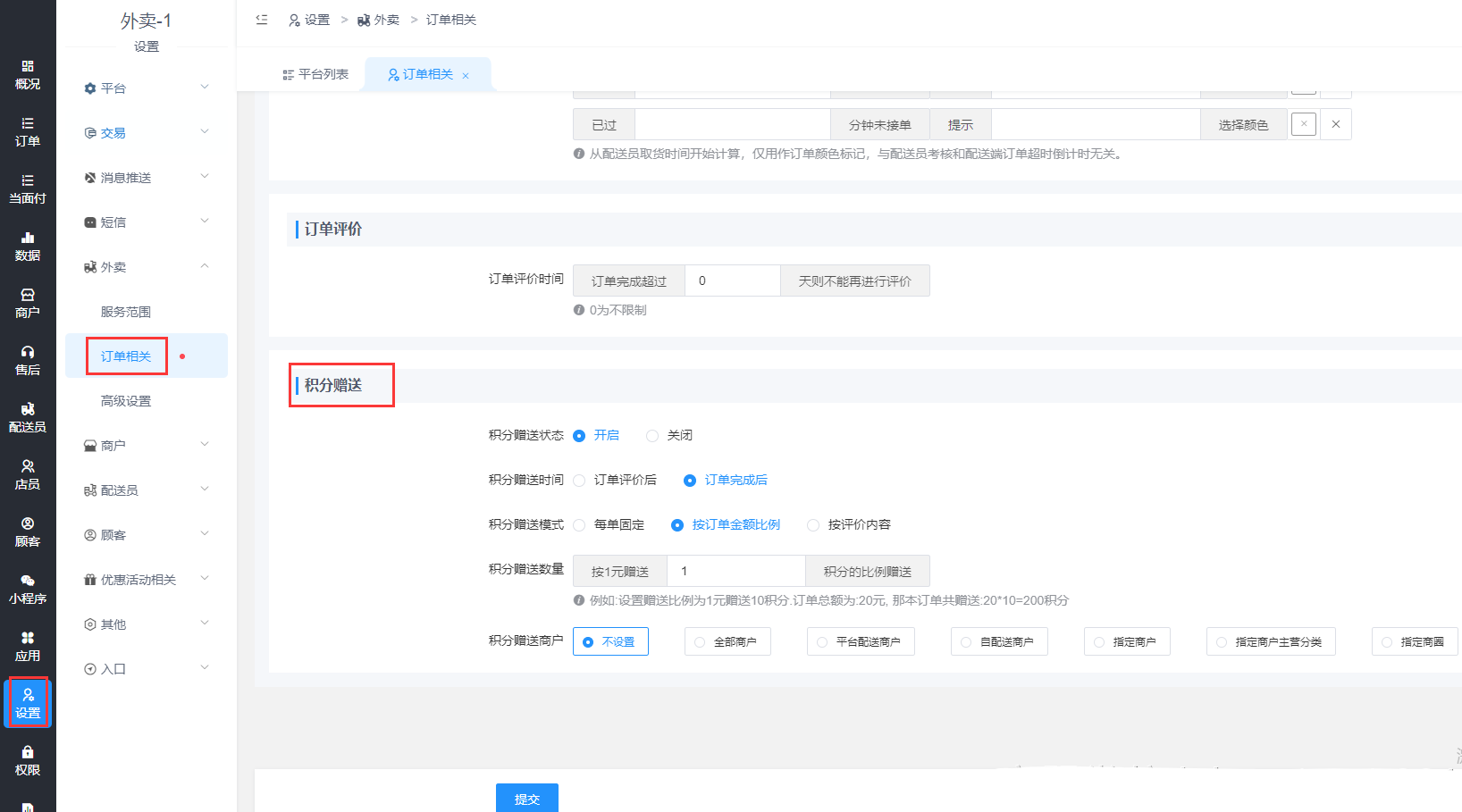Click the 0为不限制 hint text

tap(618, 310)
